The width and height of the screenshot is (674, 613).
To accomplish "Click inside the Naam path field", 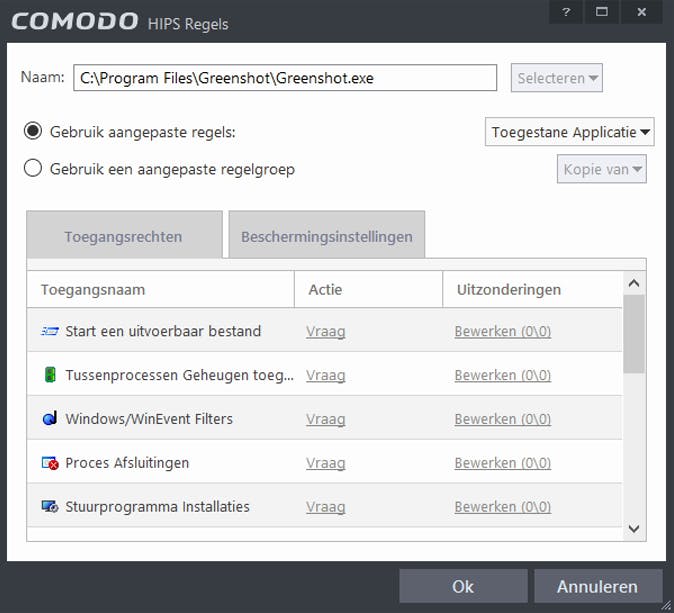I will 285,78.
